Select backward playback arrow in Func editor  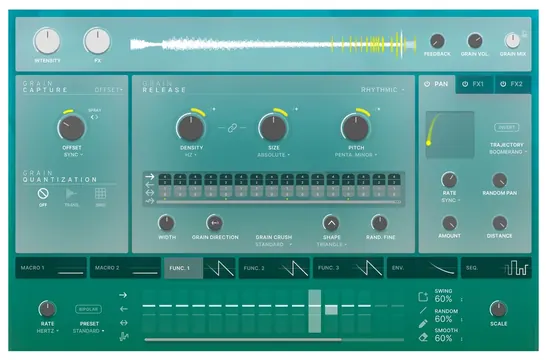pos(123,309)
